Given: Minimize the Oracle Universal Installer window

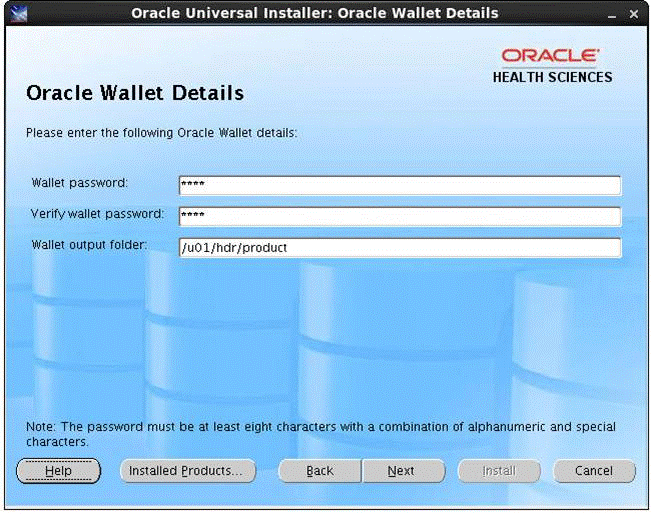Looking at the screenshot, I should tap(612, 15).
